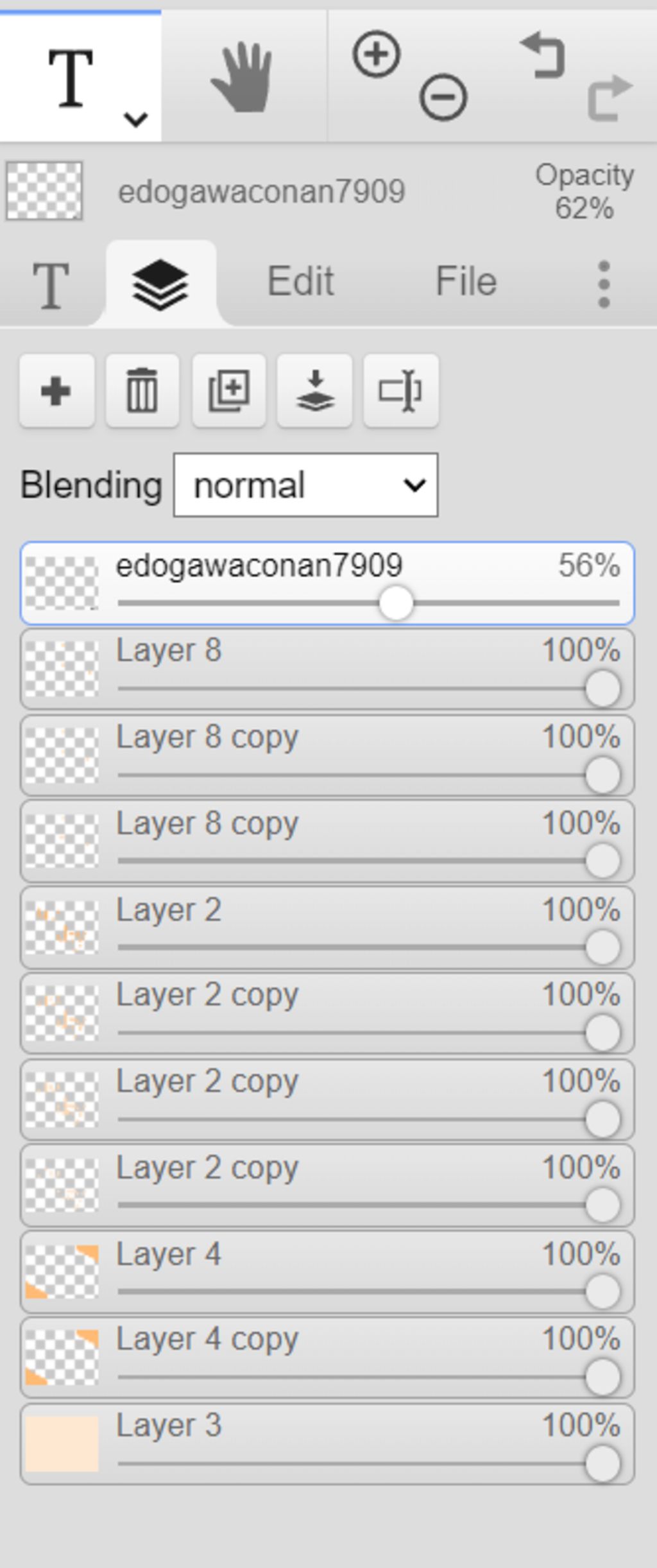Open the Blending mode dropdown

pyautogui.click(x=306, y=485)
